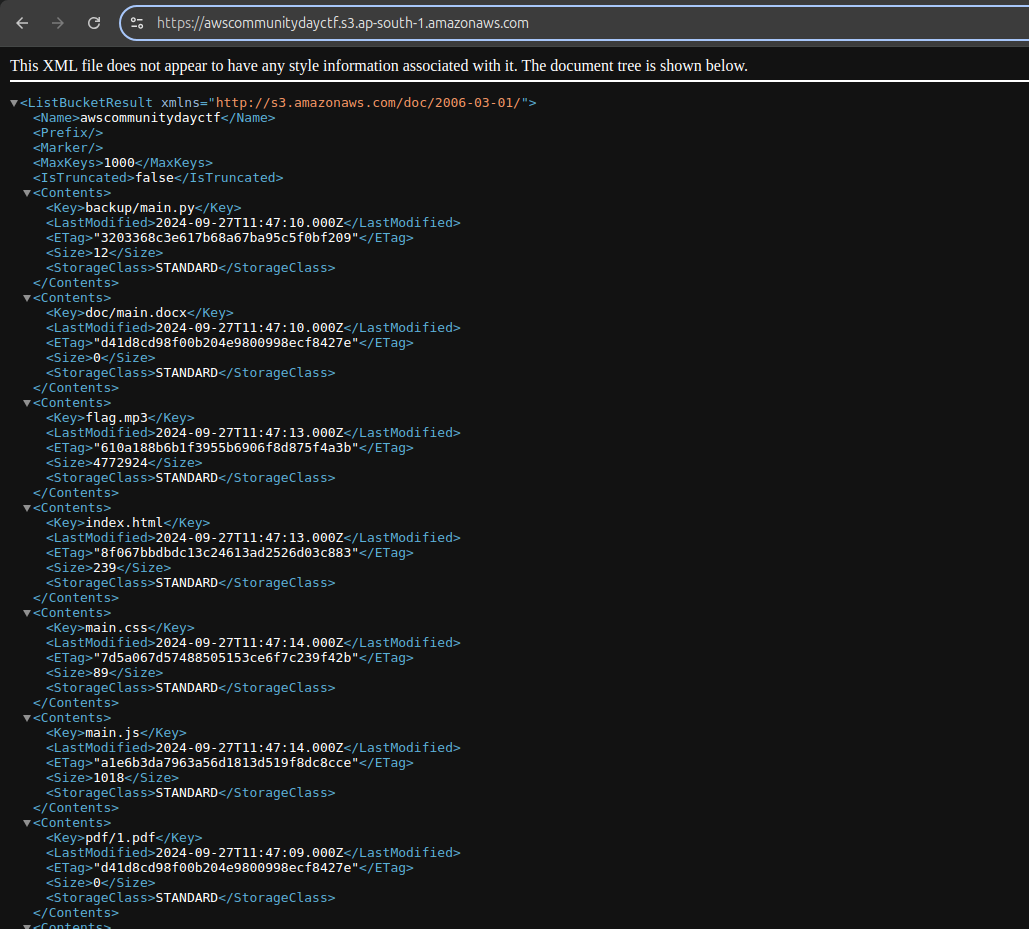Screen dimensions: 1029x929
Task: Reload the S3 bucket listing page
Action: [x=94, y=23]
